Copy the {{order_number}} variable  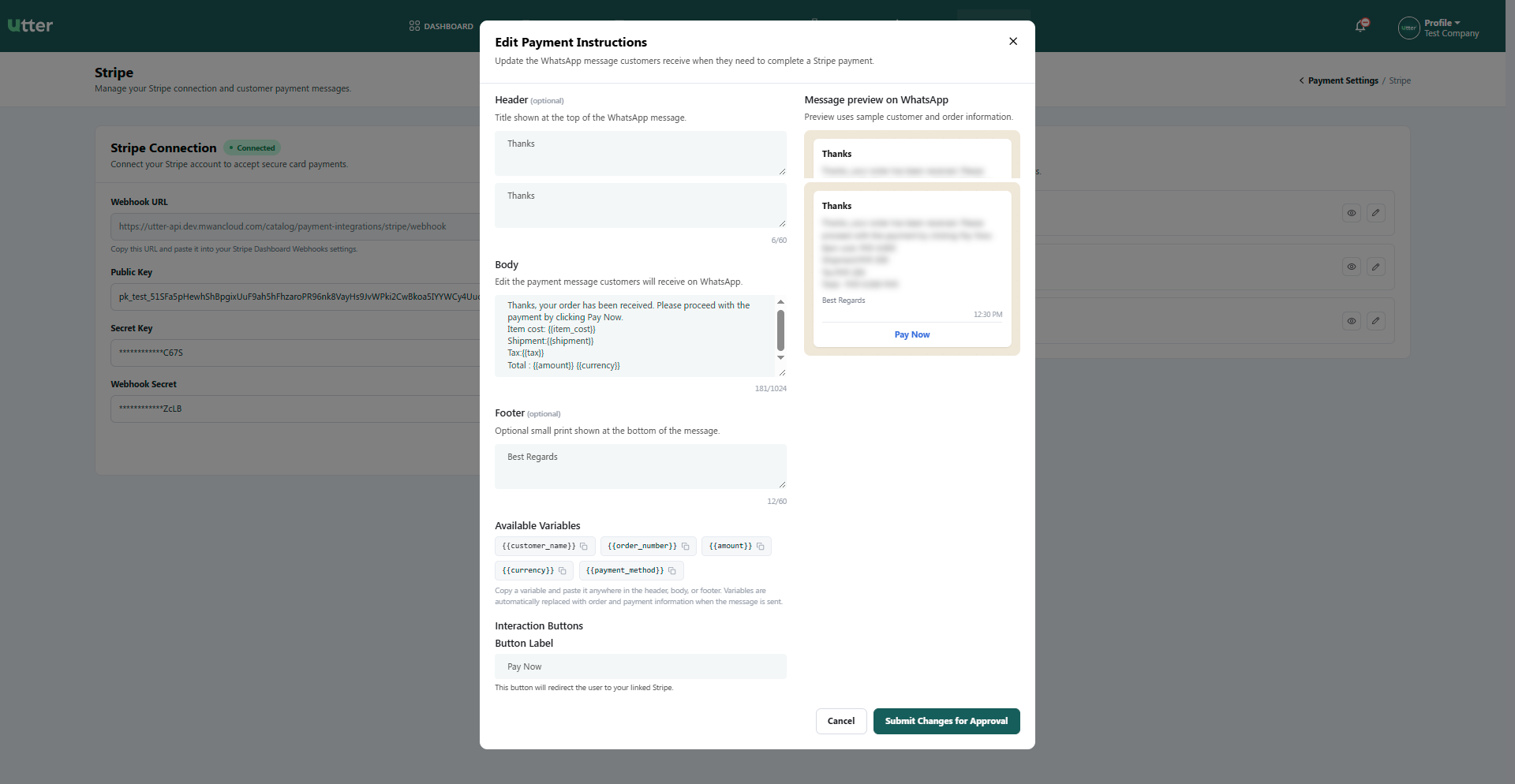point(685,547)
